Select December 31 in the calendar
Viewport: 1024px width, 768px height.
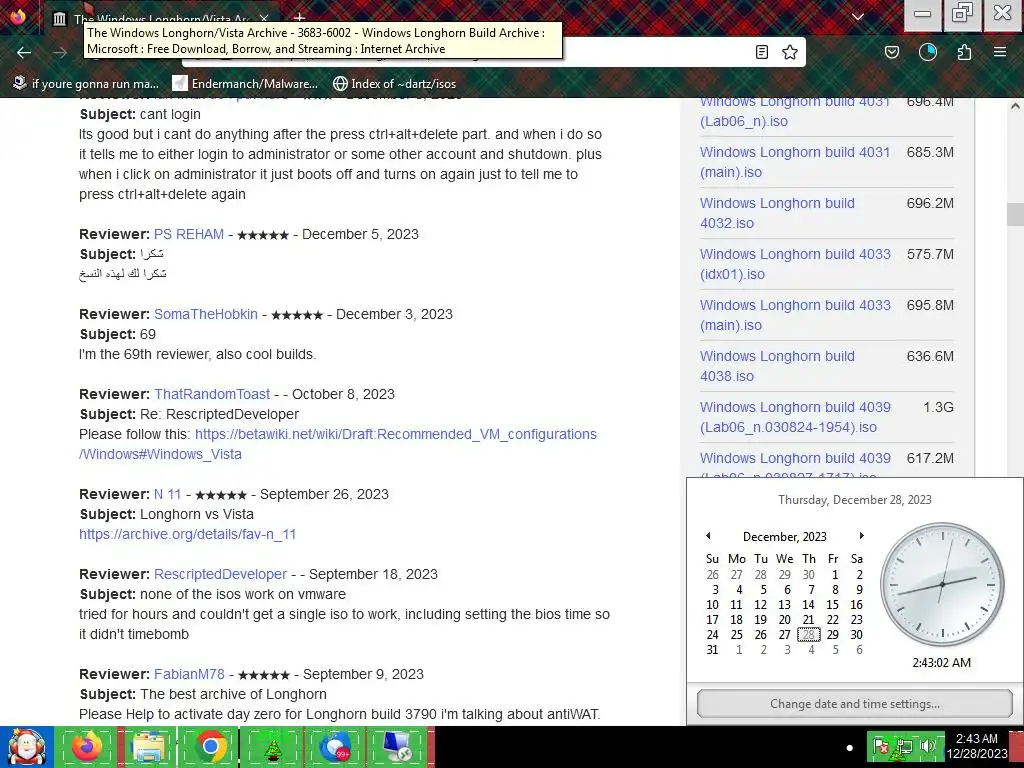712,650
